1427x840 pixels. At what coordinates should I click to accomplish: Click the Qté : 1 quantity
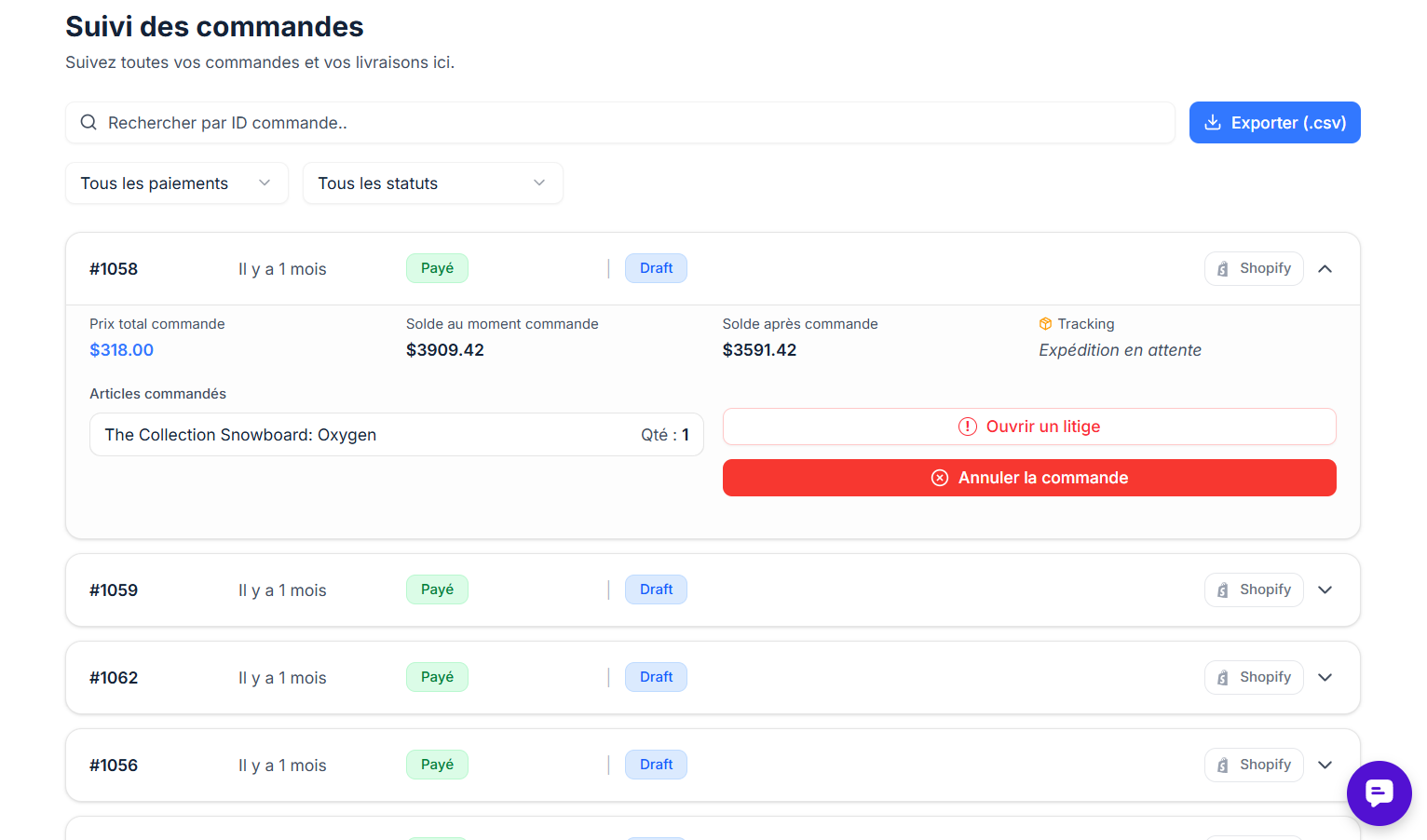click(665, 435)
